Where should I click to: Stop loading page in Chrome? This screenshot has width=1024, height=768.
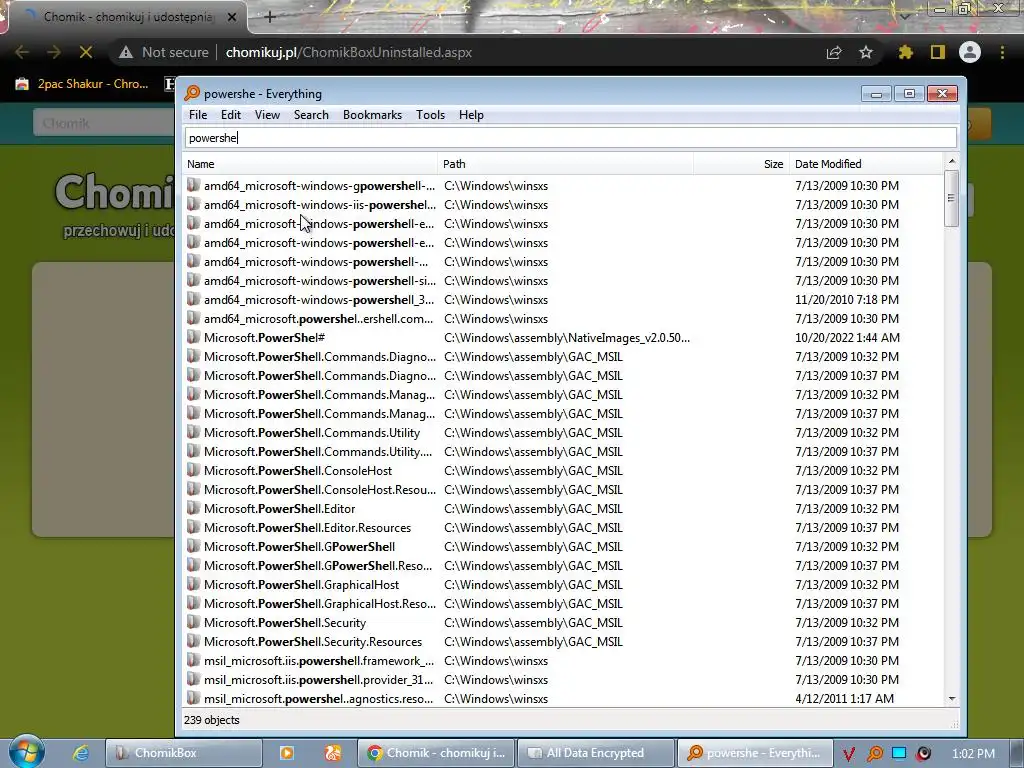pos(86,52)
